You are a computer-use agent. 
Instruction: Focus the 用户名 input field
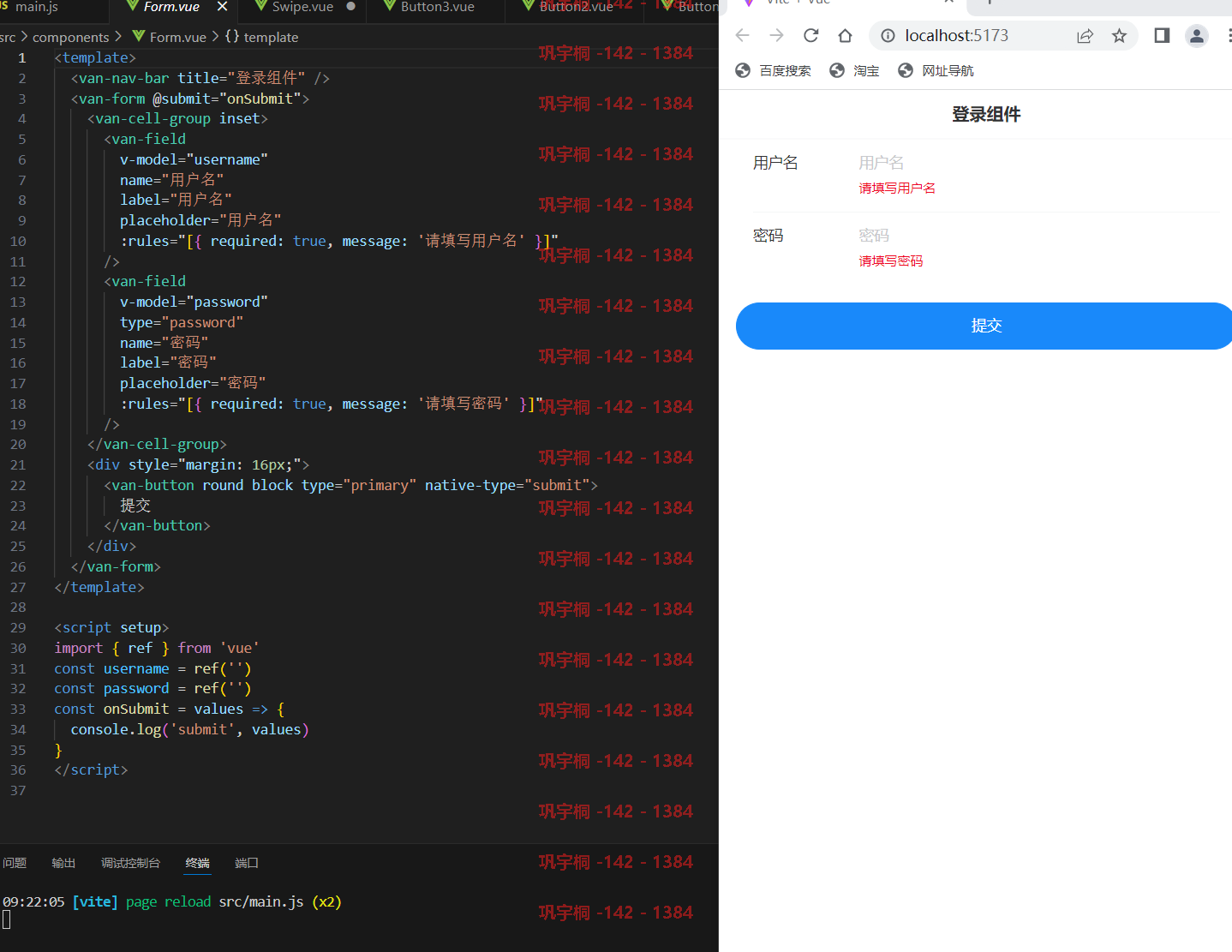coord(1038,163)
